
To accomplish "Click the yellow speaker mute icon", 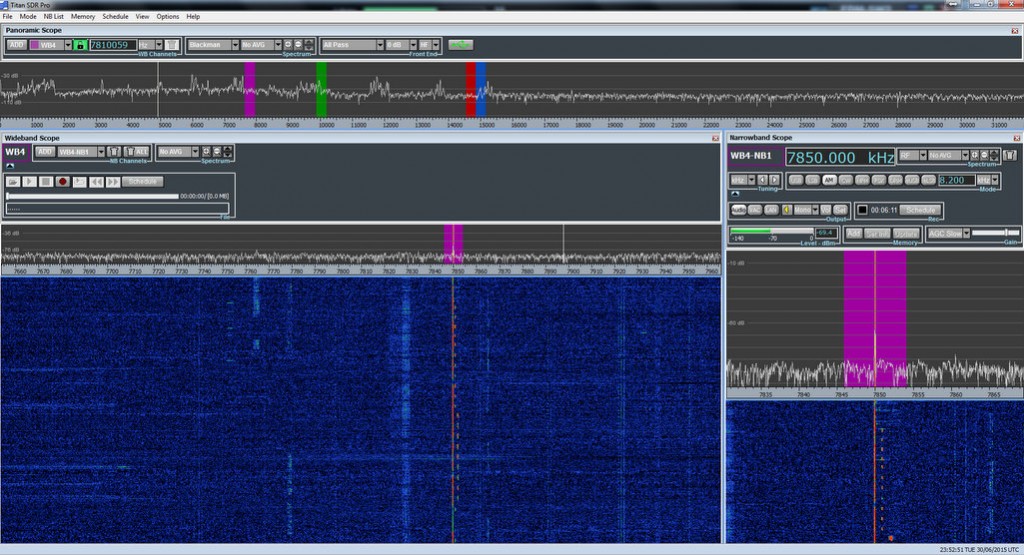I will (x=787, y=209).
